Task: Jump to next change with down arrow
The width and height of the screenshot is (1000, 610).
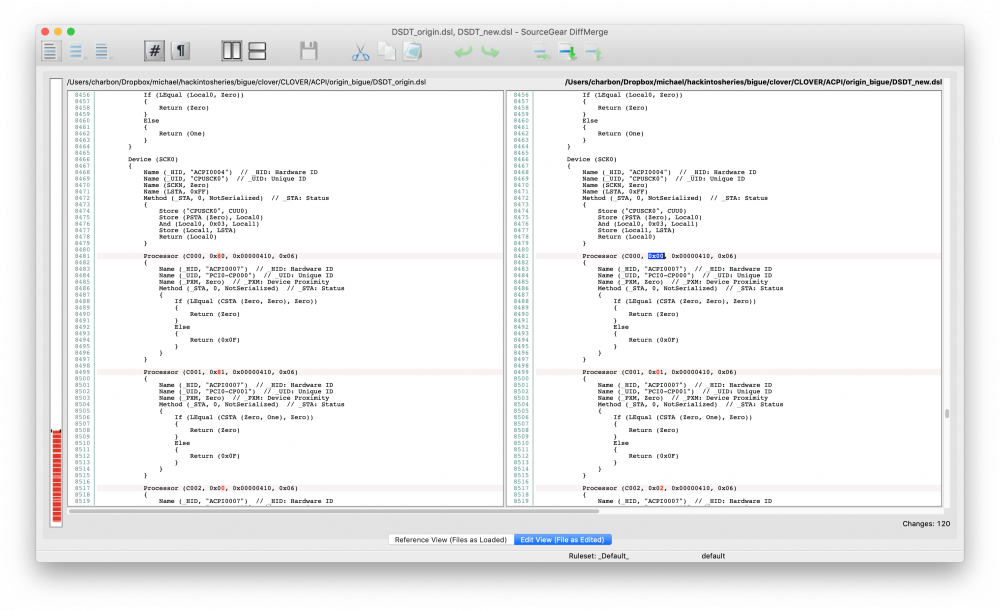Action: (568, 52)
